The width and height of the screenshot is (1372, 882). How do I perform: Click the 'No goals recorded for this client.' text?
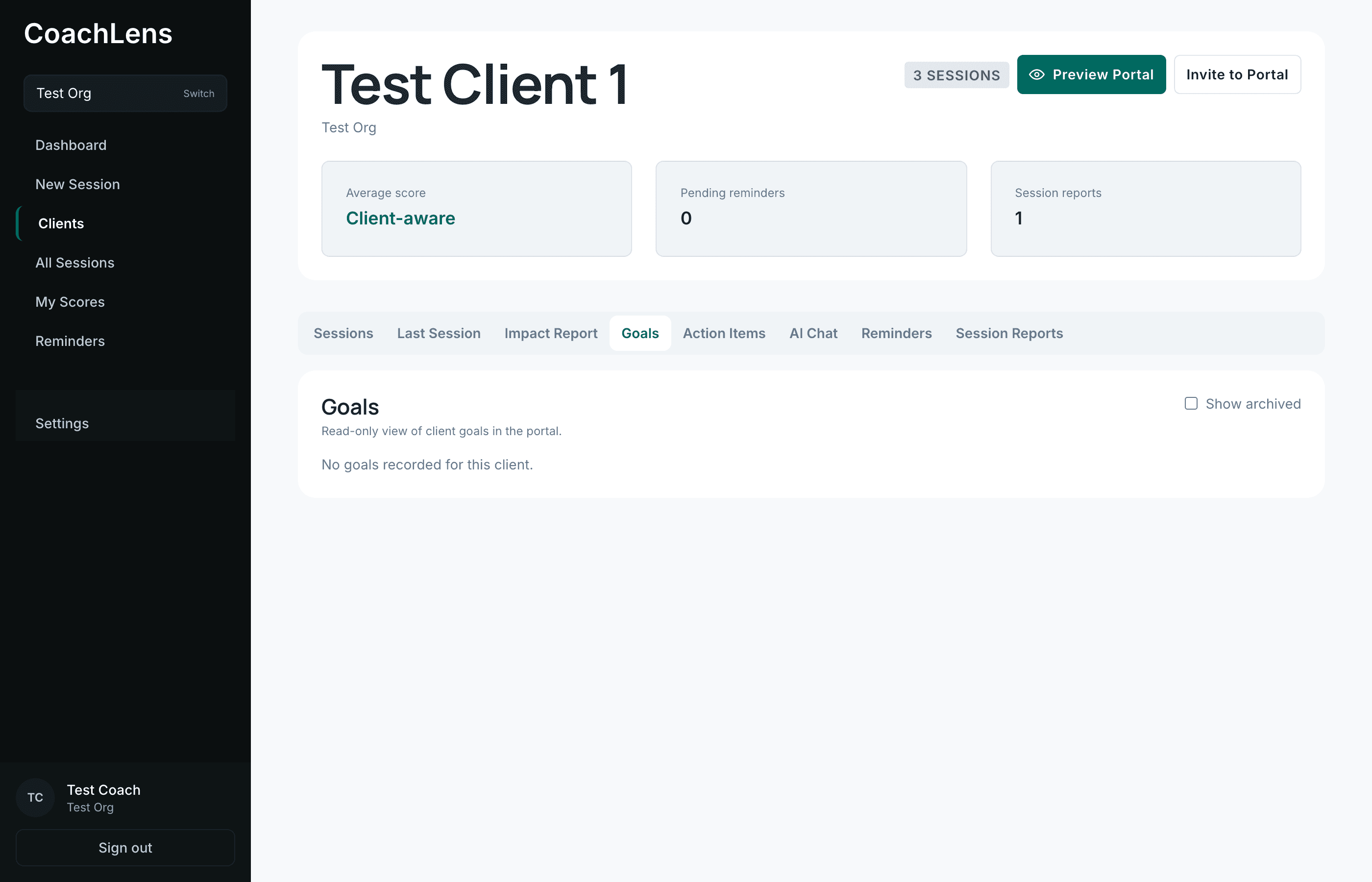(427, 465)
